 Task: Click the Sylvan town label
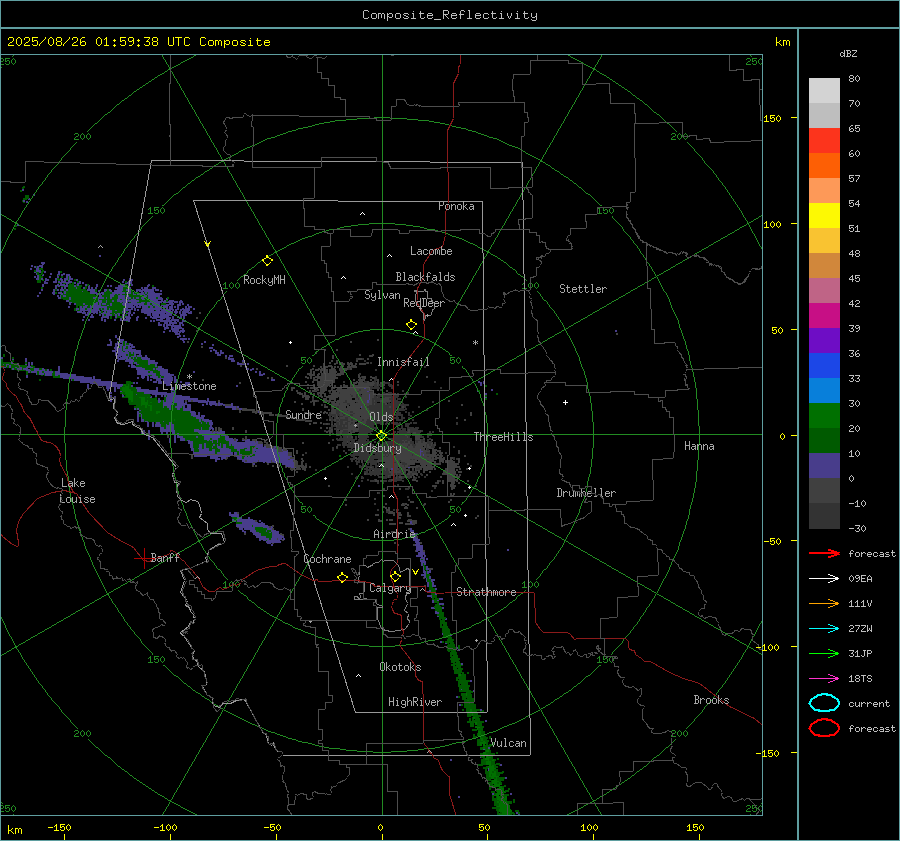pyautogui.click(x=382, y=295)
